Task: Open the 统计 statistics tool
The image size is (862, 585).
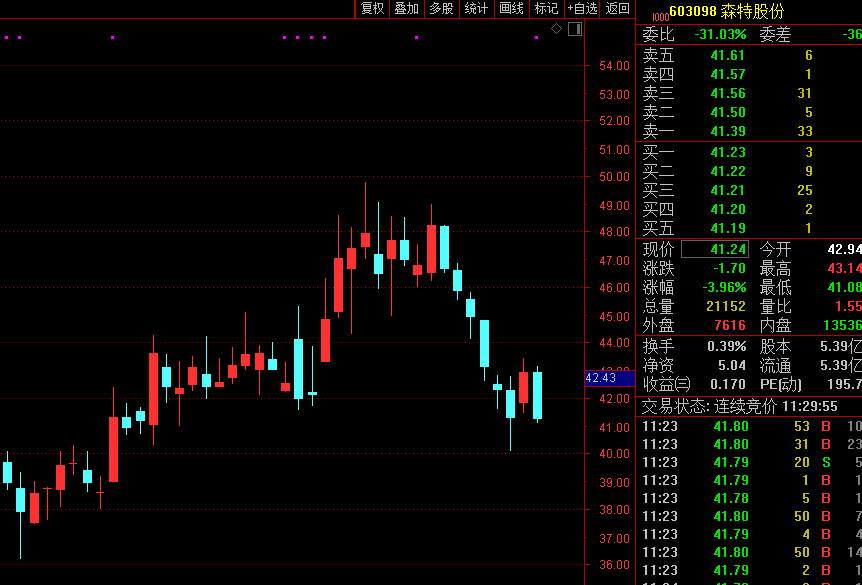Action: click(x=477, y=9)
